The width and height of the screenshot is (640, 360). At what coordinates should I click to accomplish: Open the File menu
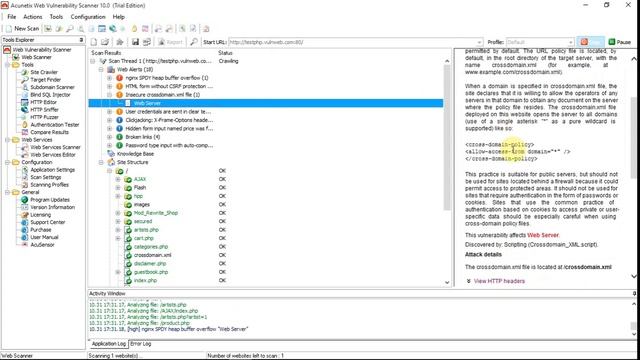[11, 17]
